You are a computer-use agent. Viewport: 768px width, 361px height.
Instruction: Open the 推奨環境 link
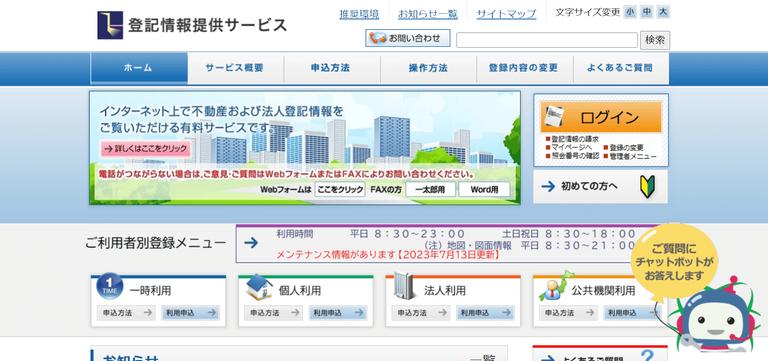click(x=359, y=14)
